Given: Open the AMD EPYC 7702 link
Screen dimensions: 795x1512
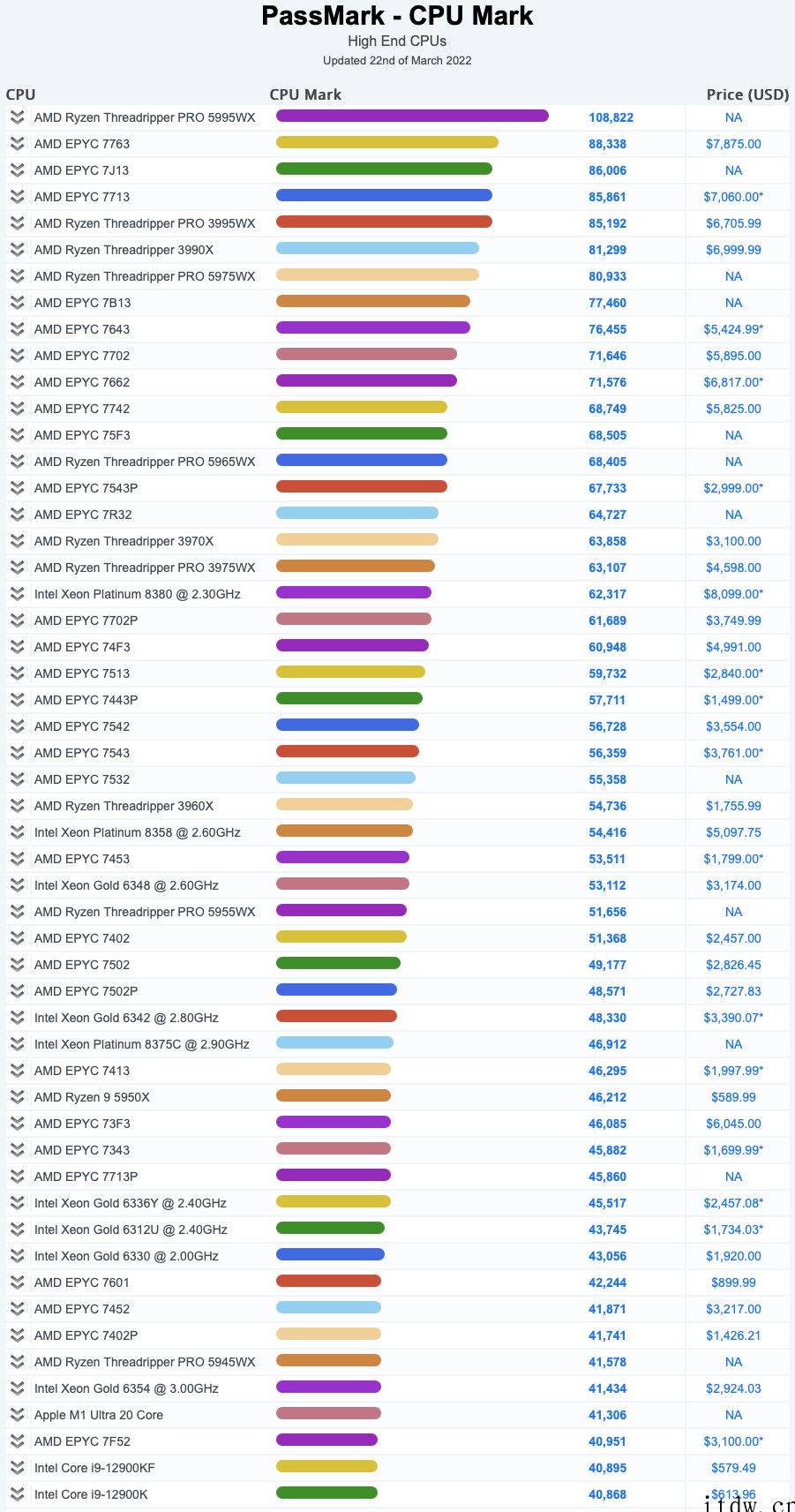Looking at the screenshot, I should 82,356.
